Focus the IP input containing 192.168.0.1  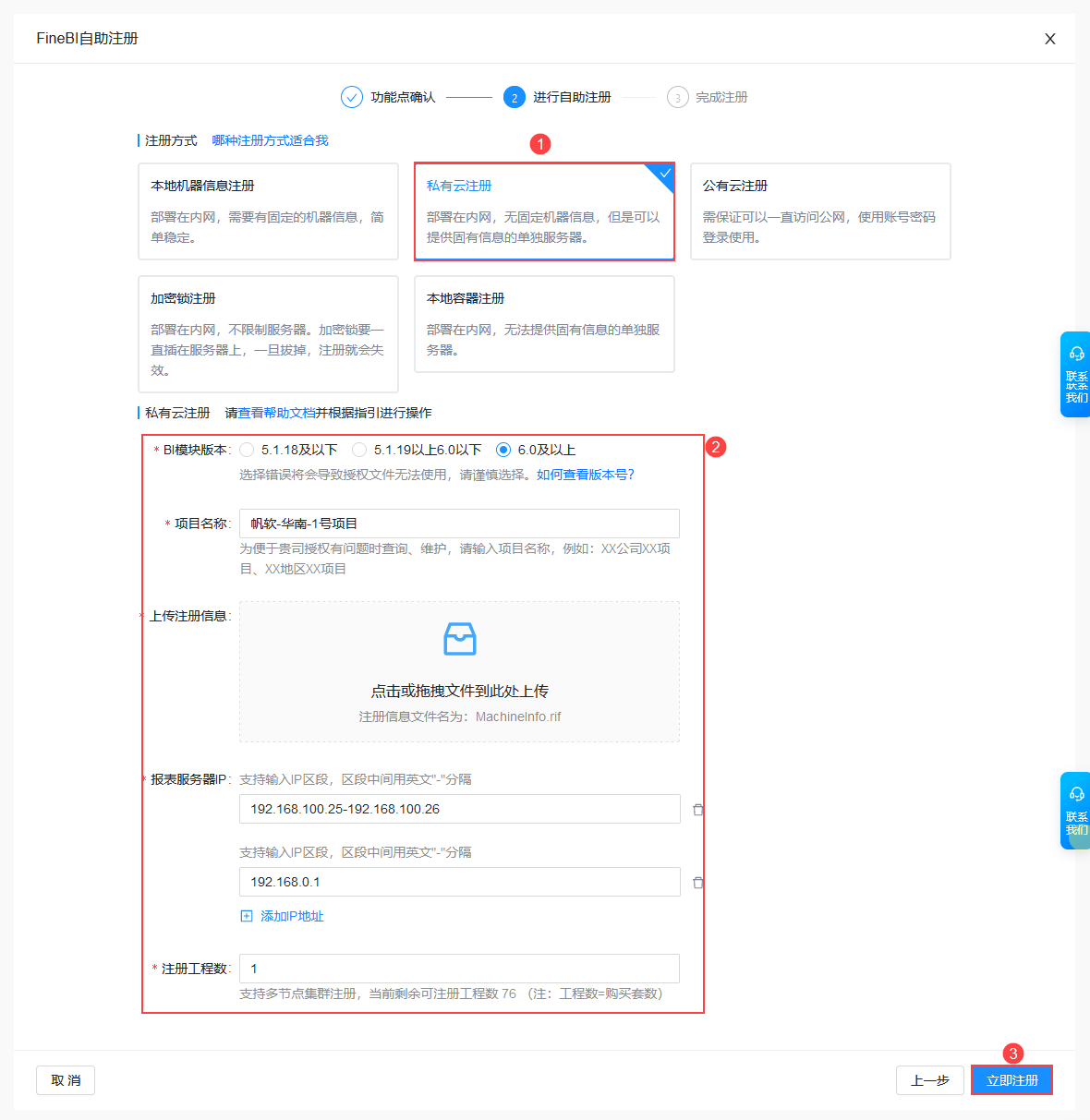point(459,882)
